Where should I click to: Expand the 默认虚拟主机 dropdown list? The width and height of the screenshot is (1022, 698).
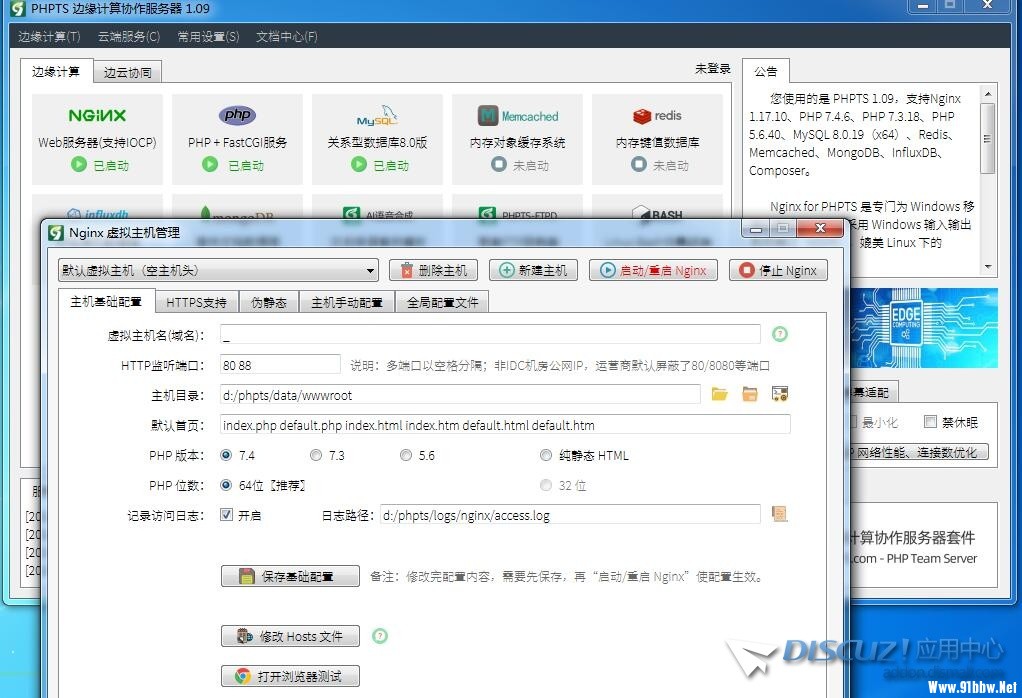371,271
